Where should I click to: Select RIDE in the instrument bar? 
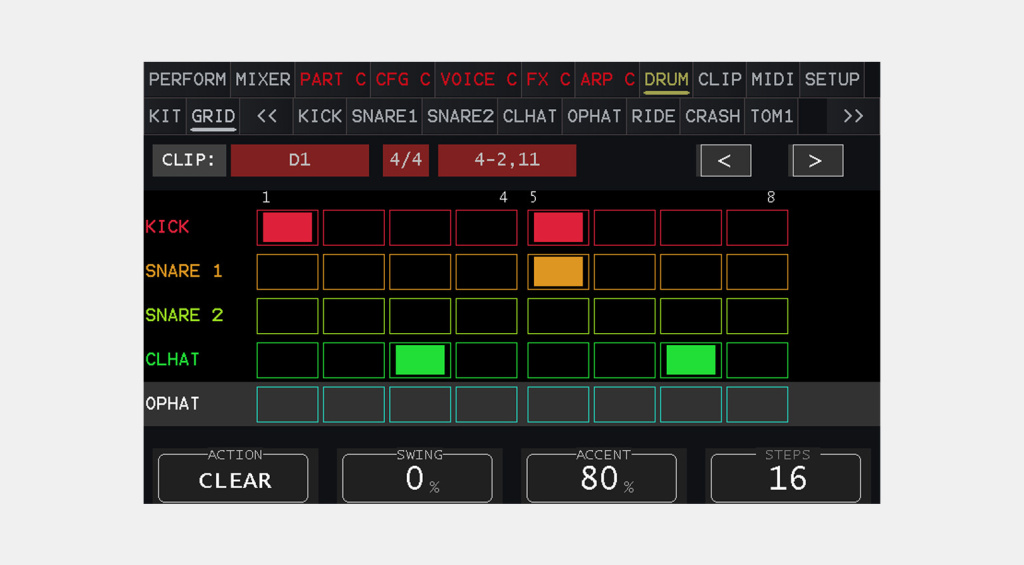point(653,116)
